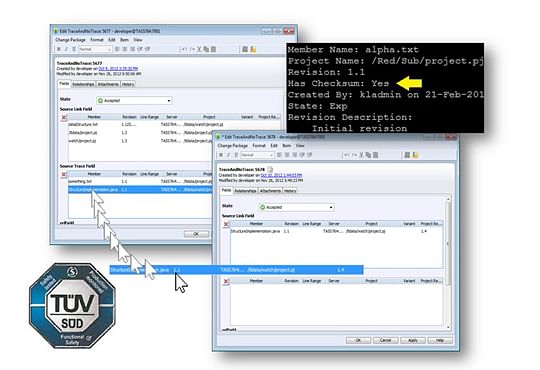The height and width of the screenshot is (370, 540).
Task: Select the StructureImplementation.java row in the 5678 Source Link table
Action: [336, 231]
